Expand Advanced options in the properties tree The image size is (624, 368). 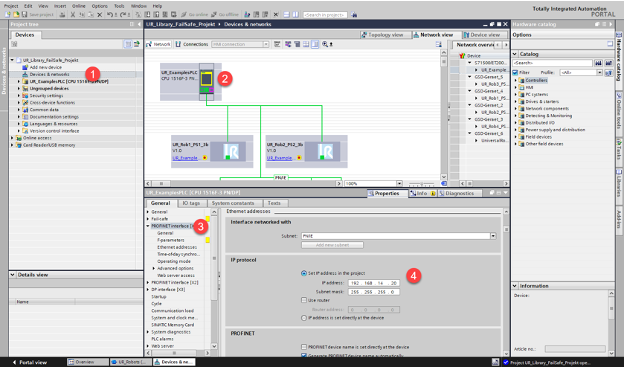(x=154, y=269)
